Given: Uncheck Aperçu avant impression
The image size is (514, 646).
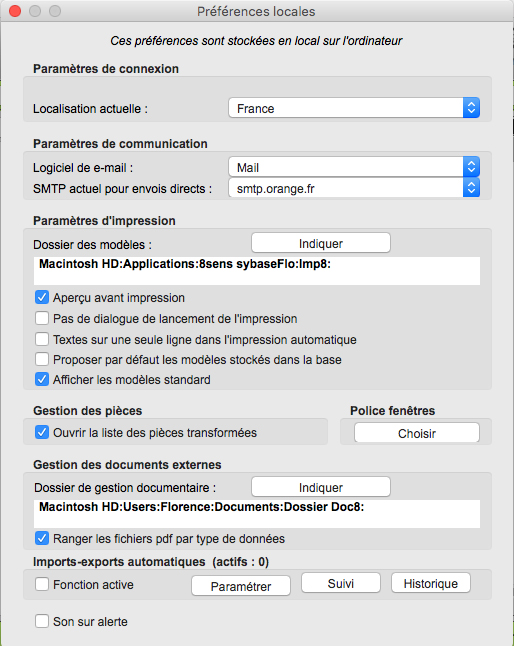Looking at the screenshot, I should pyautogui.click(x=42, y=297).
